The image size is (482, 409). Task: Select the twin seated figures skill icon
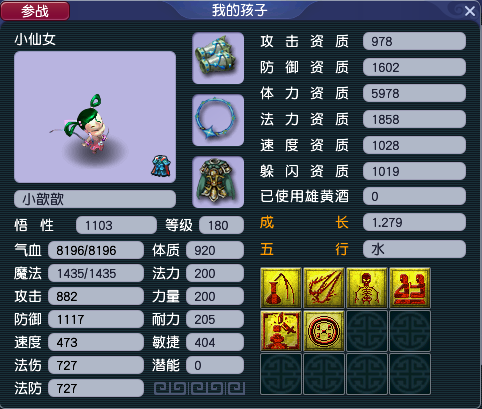click(410, 288)
